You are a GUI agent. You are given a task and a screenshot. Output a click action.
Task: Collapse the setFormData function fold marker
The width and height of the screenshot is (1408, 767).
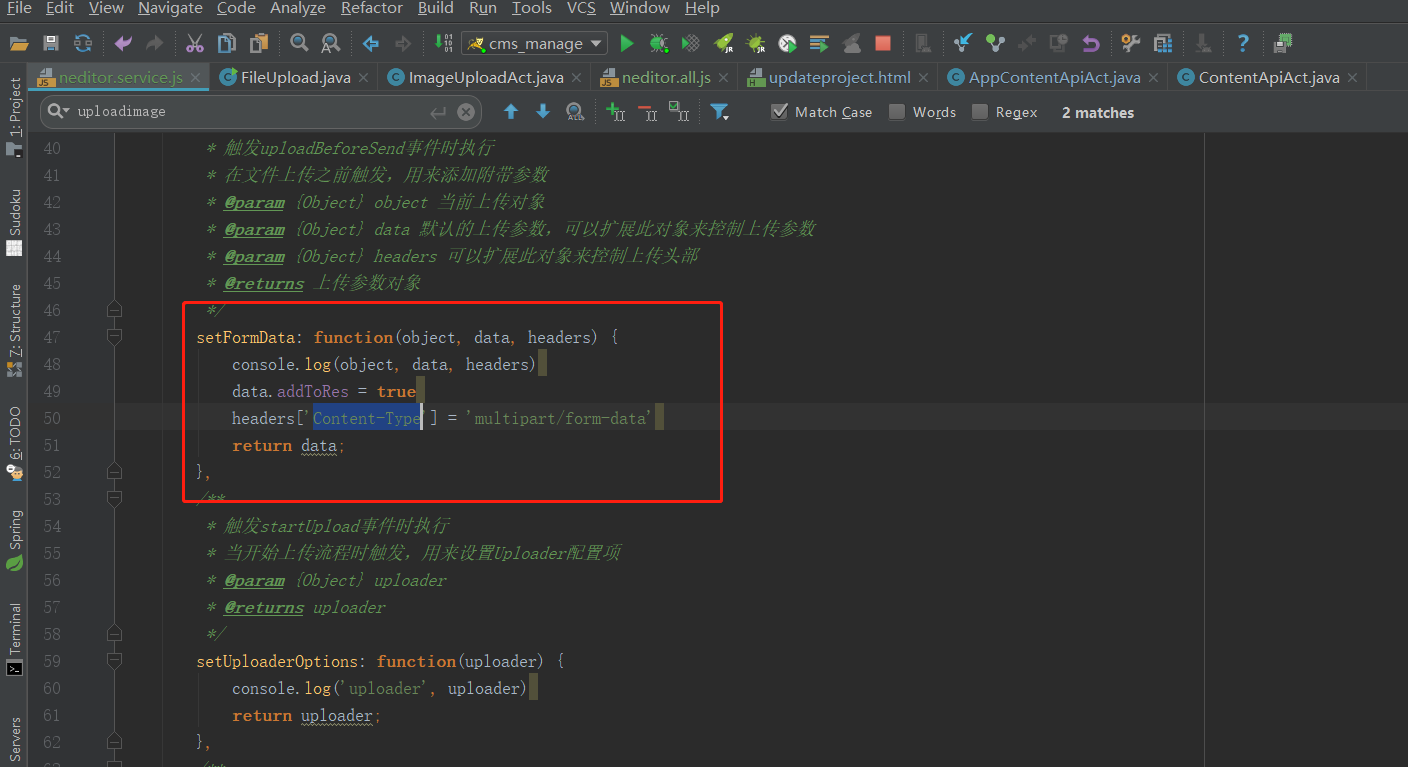(x=115, y=338)
